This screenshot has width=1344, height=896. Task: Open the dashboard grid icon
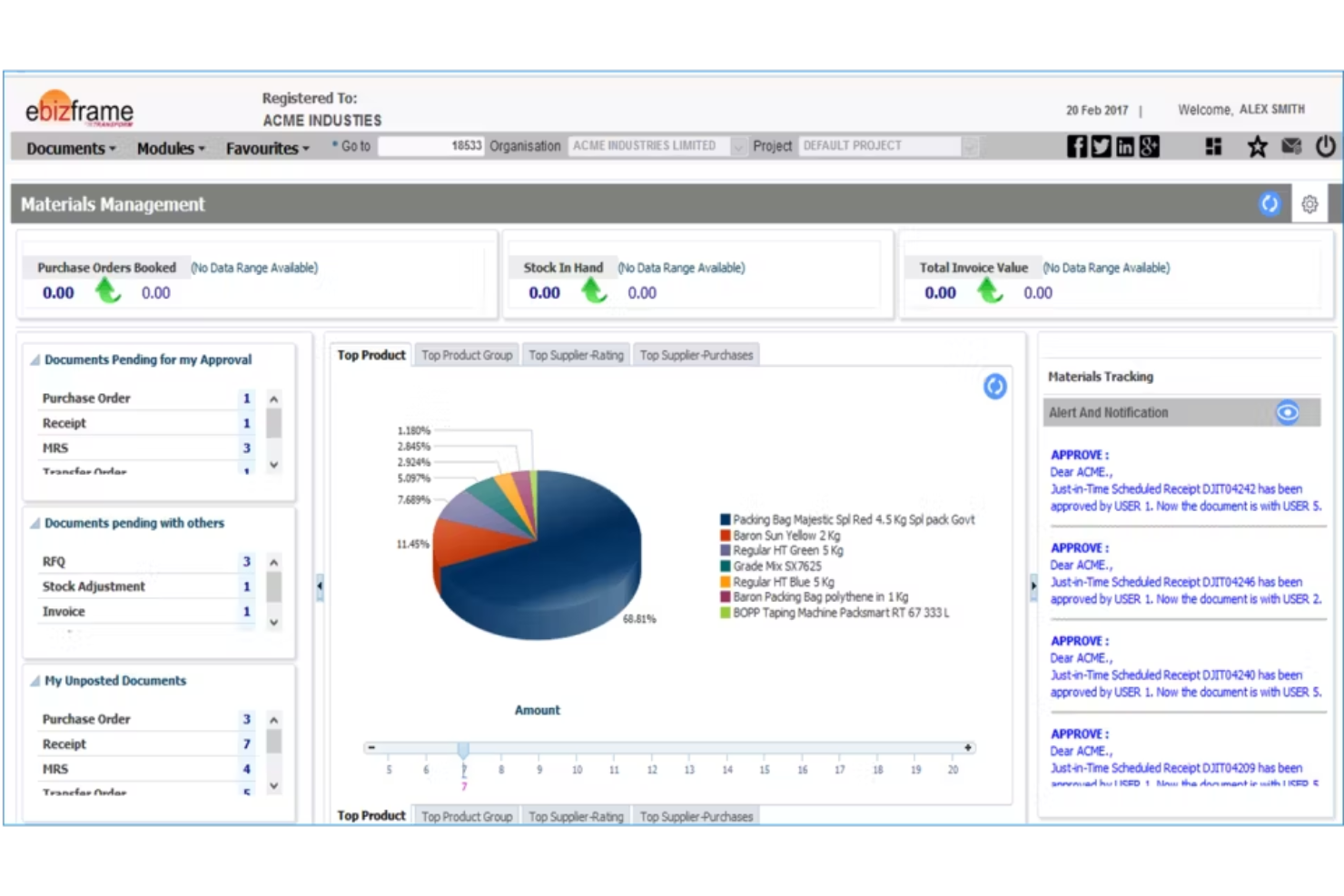(x=1213, y=145)
